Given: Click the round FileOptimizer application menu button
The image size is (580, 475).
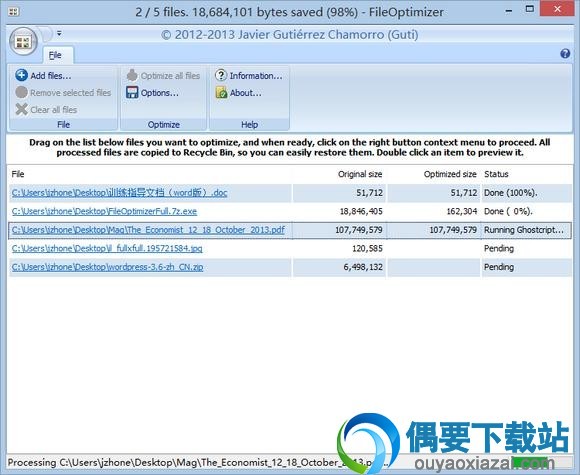Looking at the screenshot, I should tap(23, 41).
